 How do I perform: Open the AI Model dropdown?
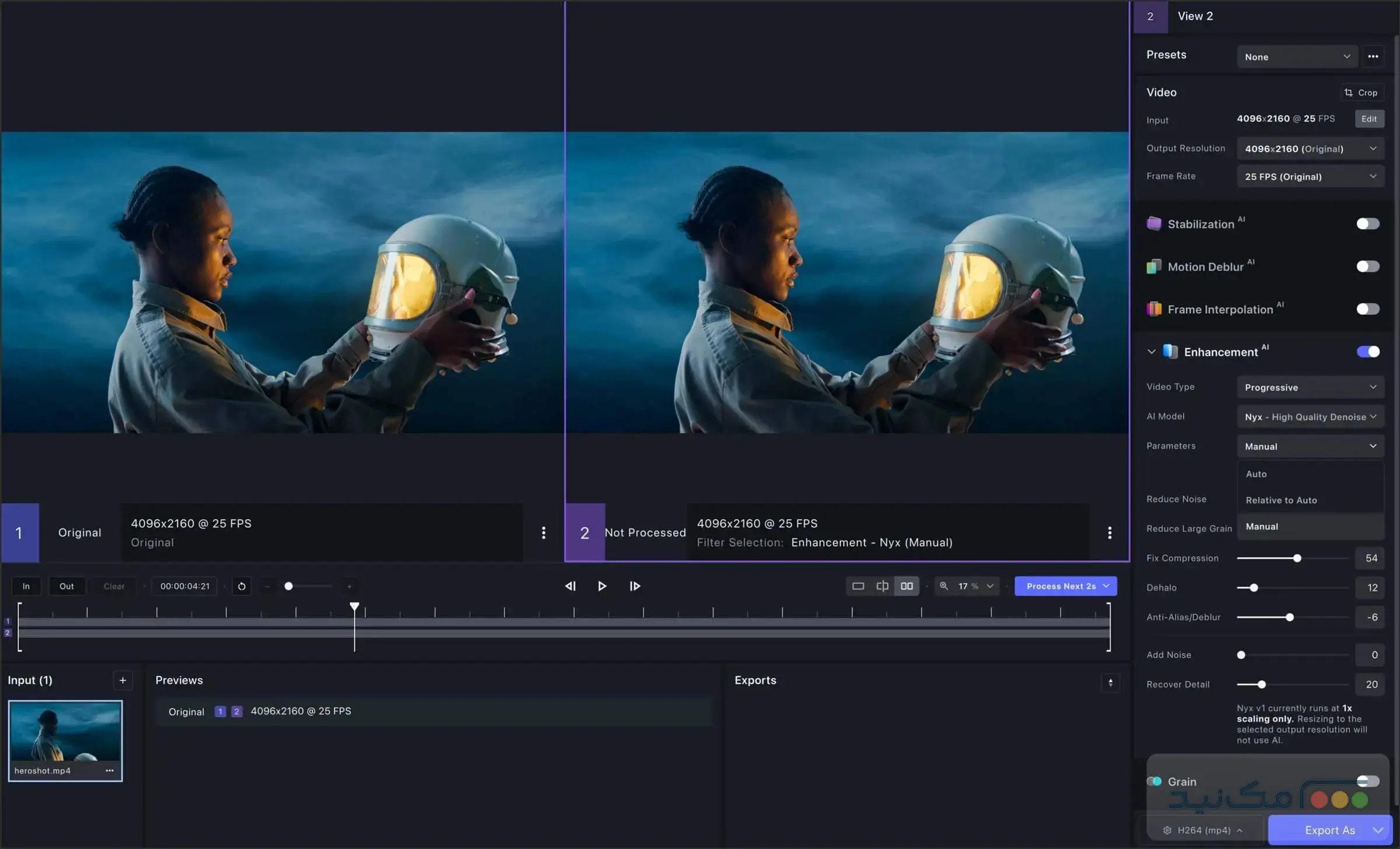point(1310,416)
